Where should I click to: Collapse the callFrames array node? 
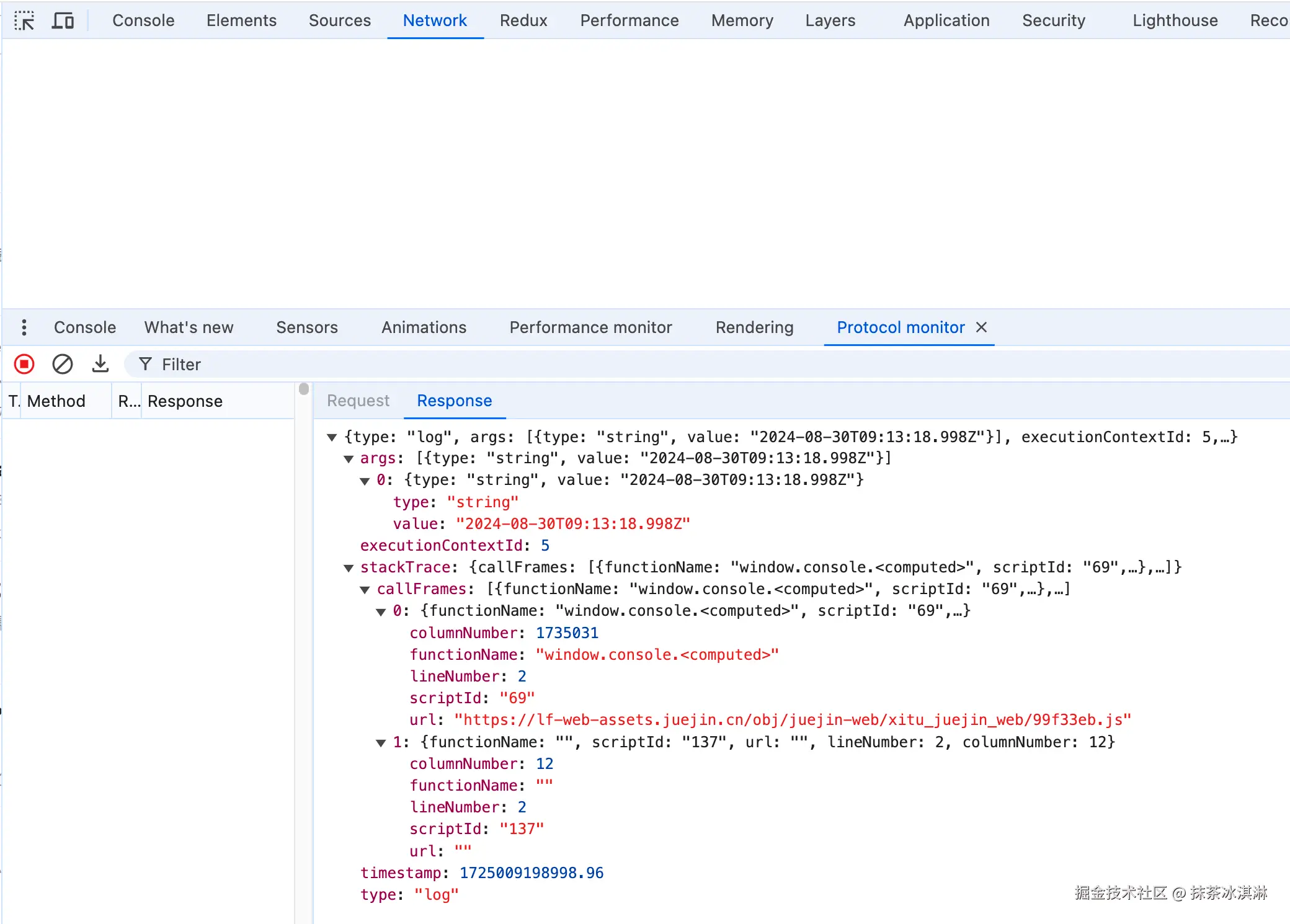coord(365,590)
